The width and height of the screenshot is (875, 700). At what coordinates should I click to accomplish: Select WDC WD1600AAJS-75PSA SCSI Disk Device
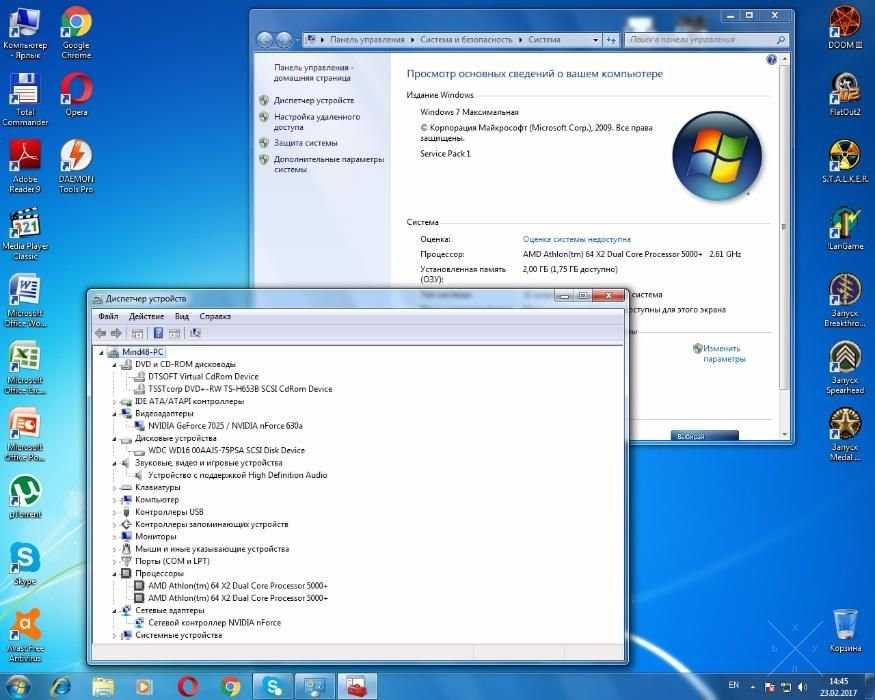pyautogui.click(x=226, y=450)
